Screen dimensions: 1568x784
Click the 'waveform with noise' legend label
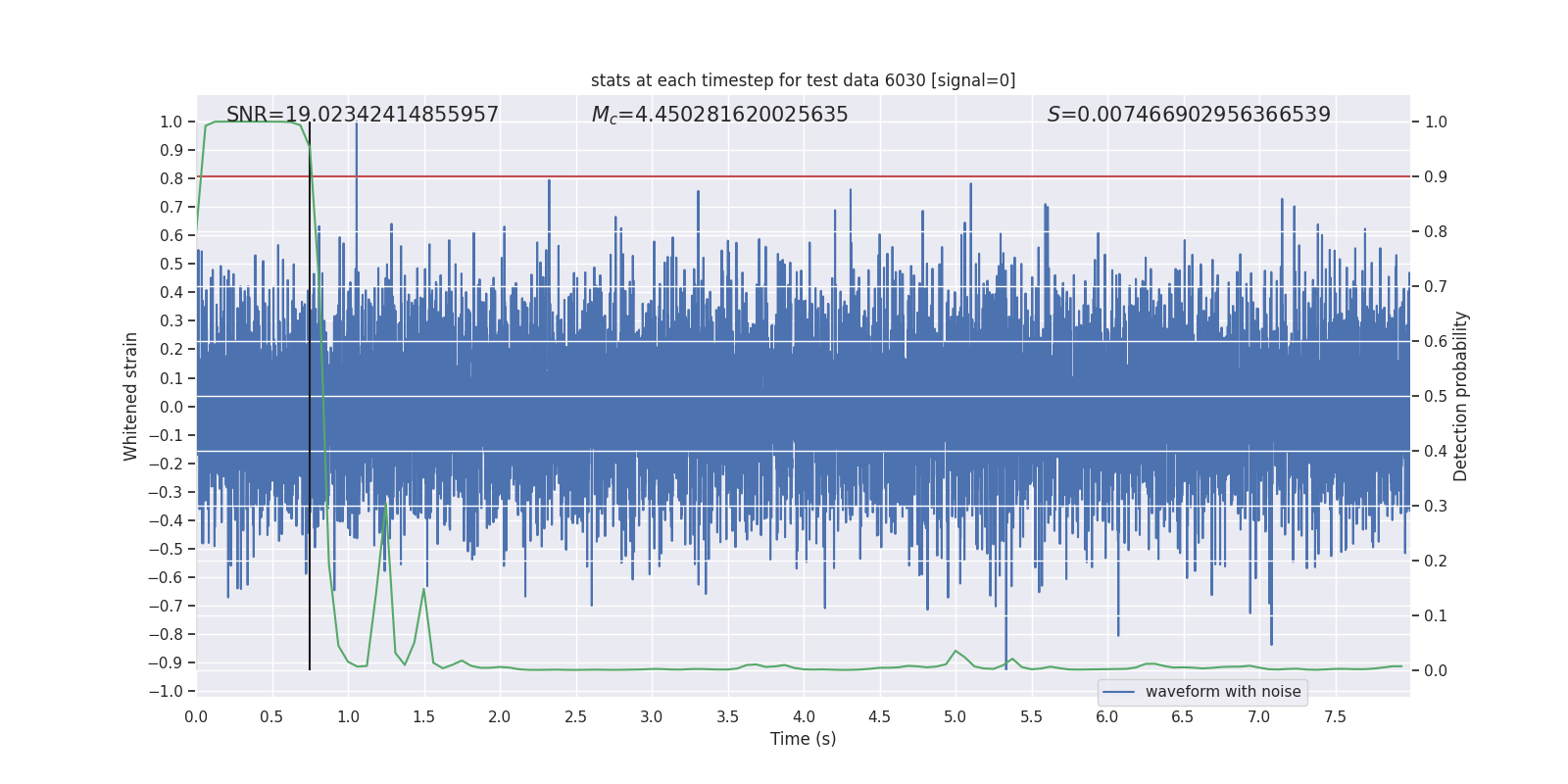pyautogui.click(x=1222, y=692)
